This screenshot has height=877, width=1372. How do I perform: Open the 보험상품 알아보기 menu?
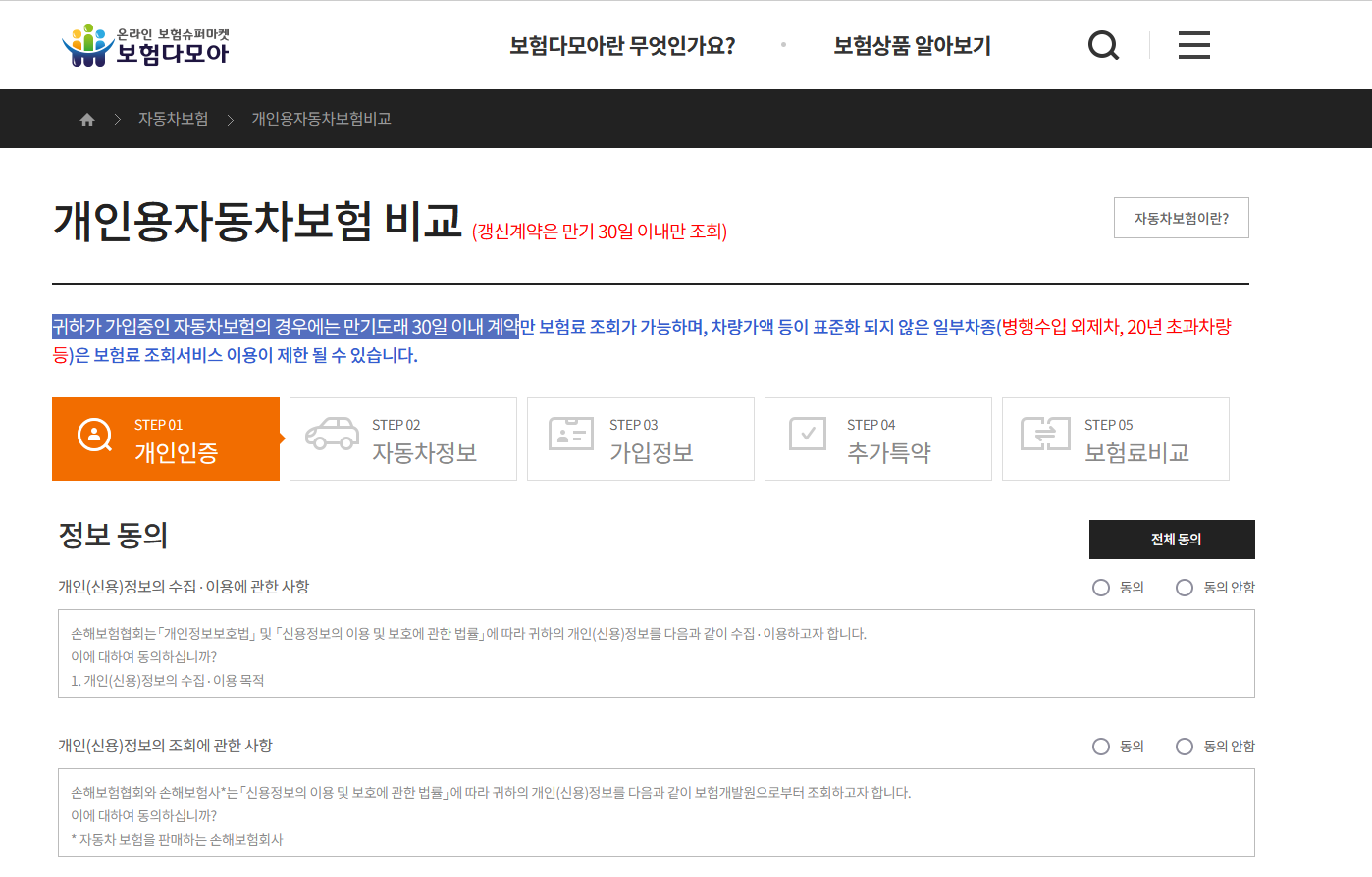pyautogui.click(x=911, y=45)
